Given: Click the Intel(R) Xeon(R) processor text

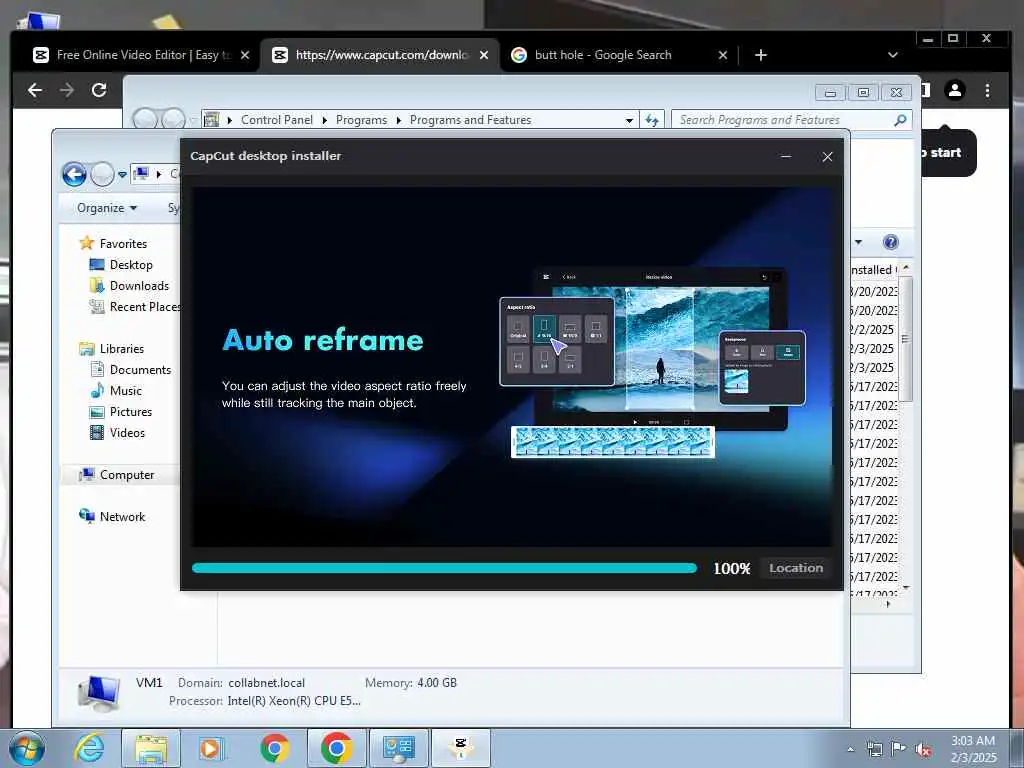Looking at the screenshot, I should pyautogui.click(x=294, y=701).
